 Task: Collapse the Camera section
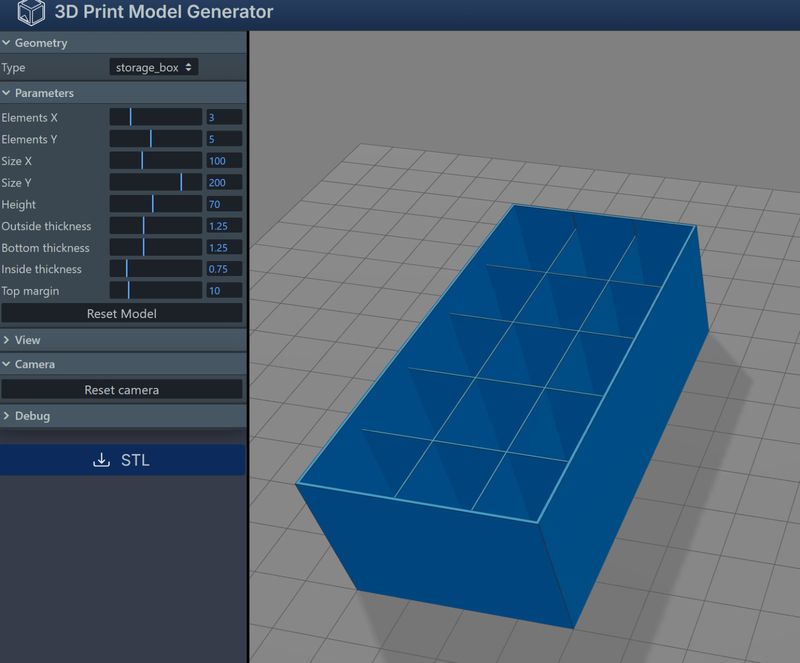click(x=33, y=364)
